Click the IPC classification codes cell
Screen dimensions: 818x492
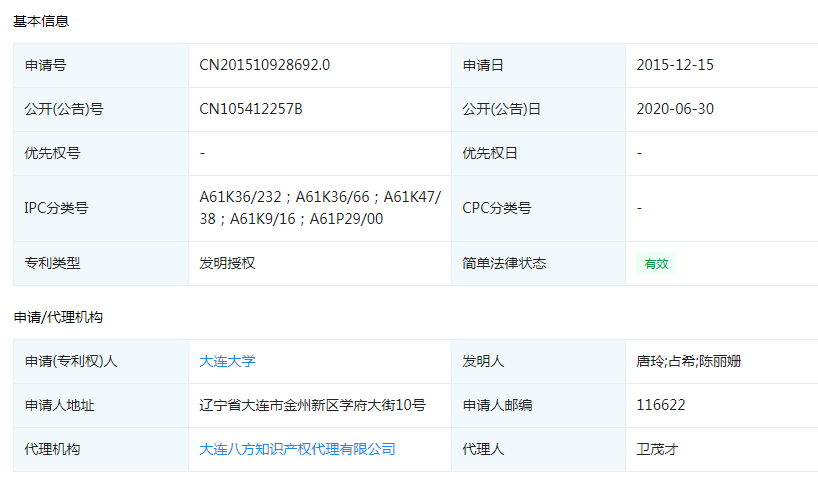[319, 208]
